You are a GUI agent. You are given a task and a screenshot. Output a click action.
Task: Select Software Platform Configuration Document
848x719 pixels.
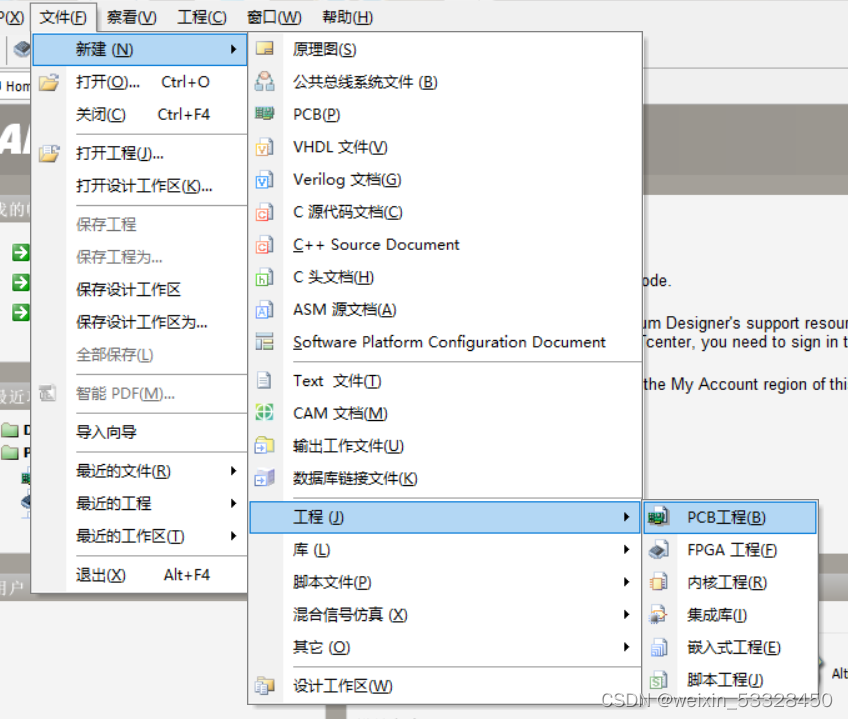click(449, 342)
